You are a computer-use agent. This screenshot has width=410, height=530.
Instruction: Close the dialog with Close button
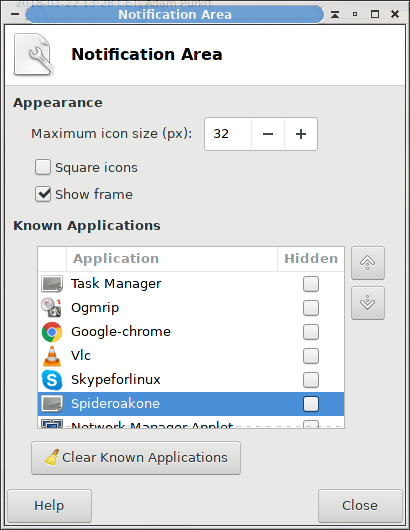360,506
